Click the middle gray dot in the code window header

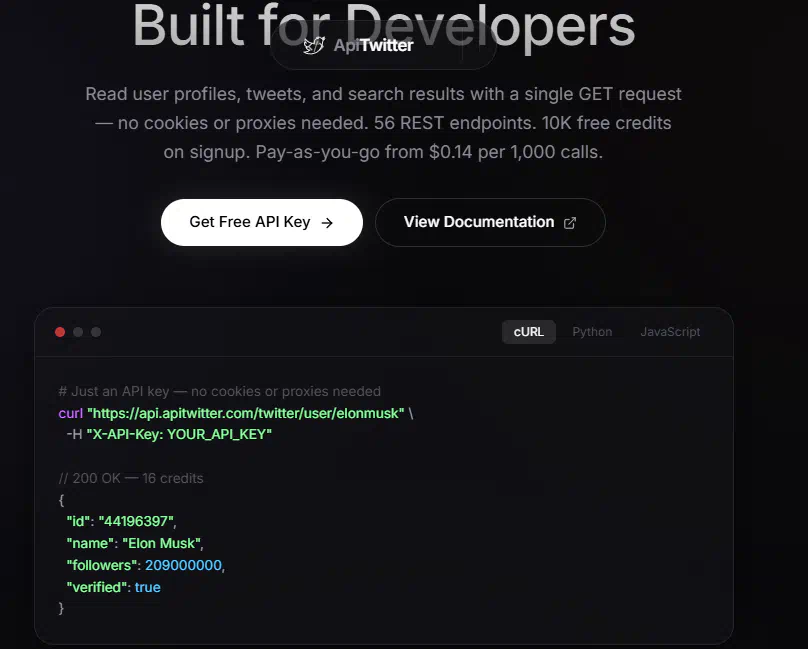78,332
